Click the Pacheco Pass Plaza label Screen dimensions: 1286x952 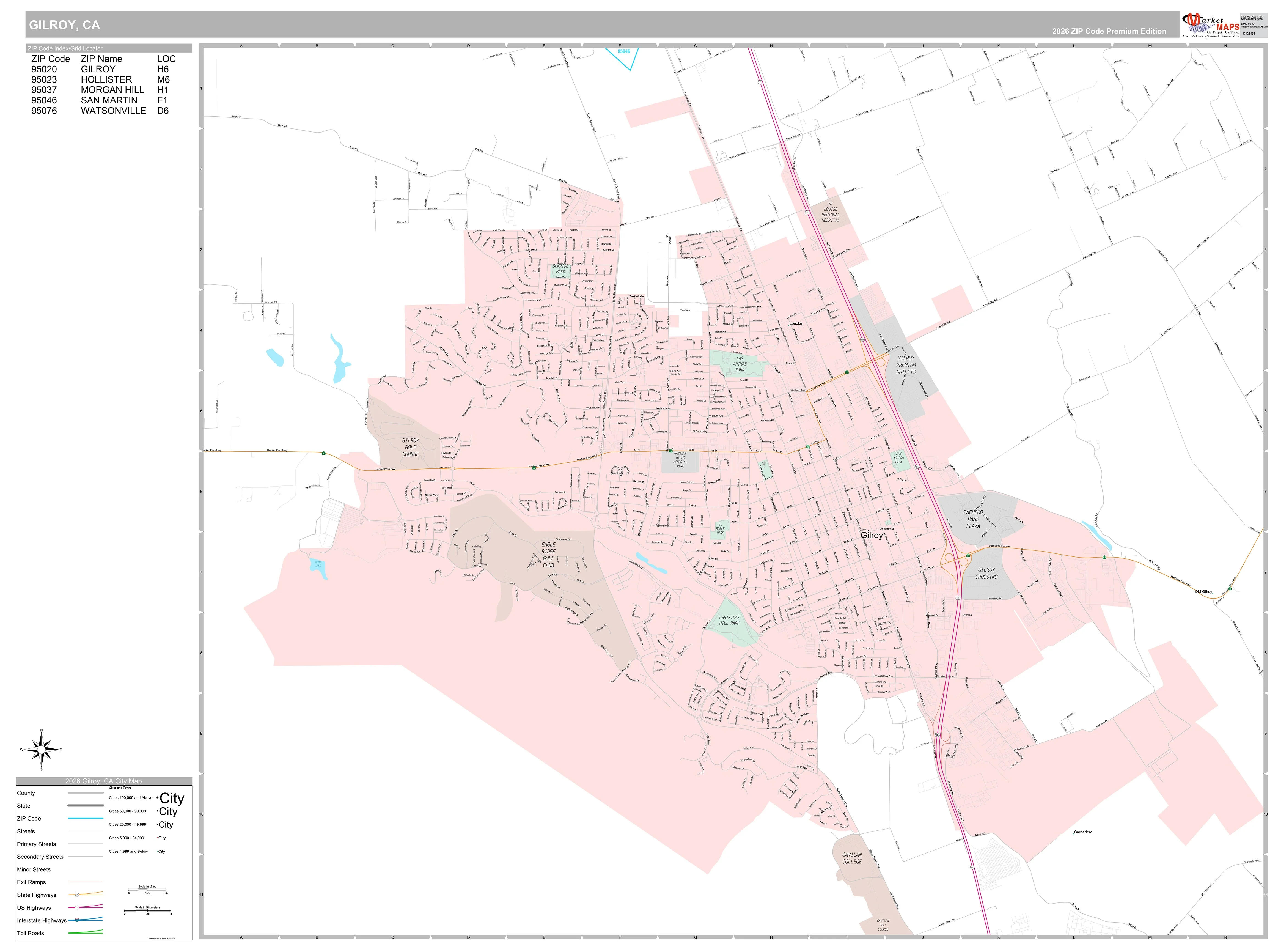pos(973,519)
